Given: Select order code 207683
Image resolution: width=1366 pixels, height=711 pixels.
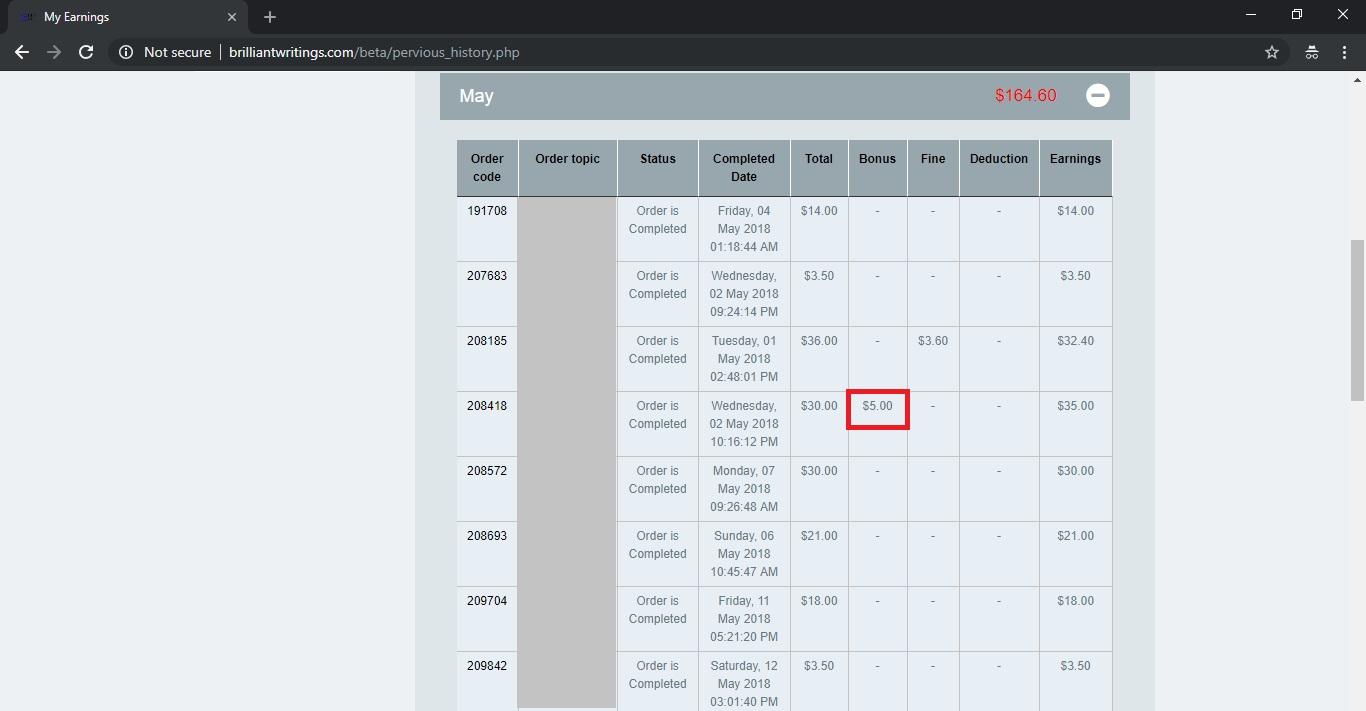Looking at the screenshot, I should point(487,276).
